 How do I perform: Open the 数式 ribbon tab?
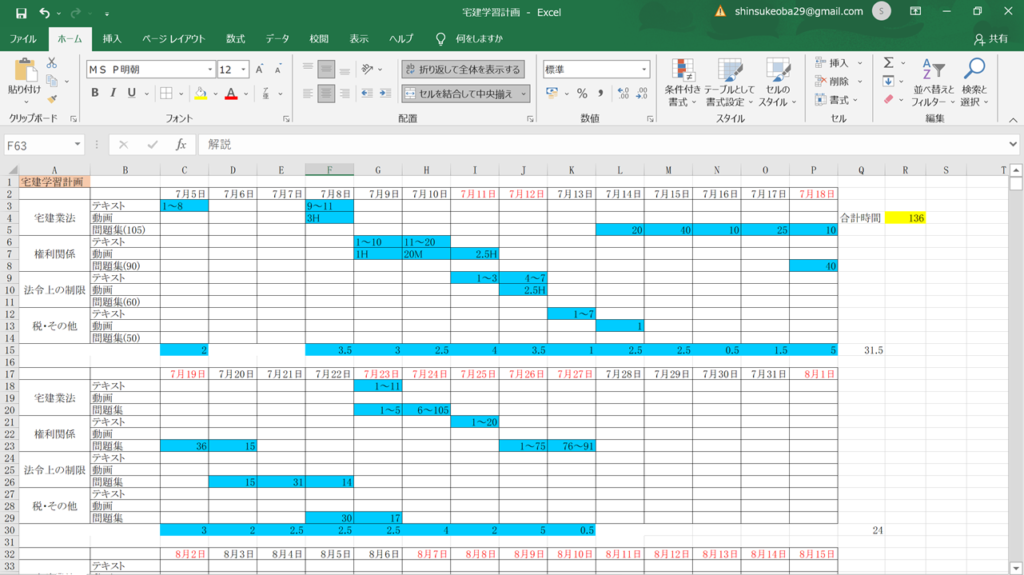(x=235, y=38)
